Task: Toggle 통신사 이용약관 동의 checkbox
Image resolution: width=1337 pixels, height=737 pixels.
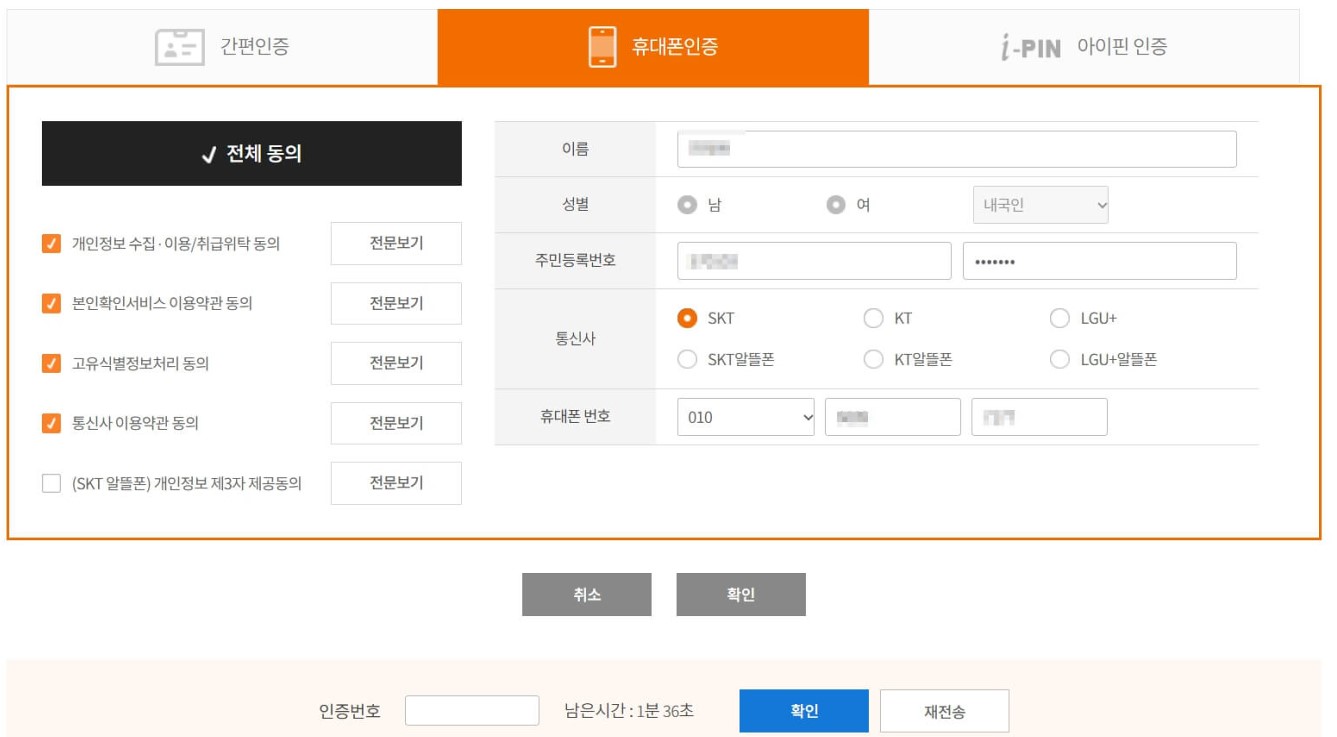Action: 51,423
